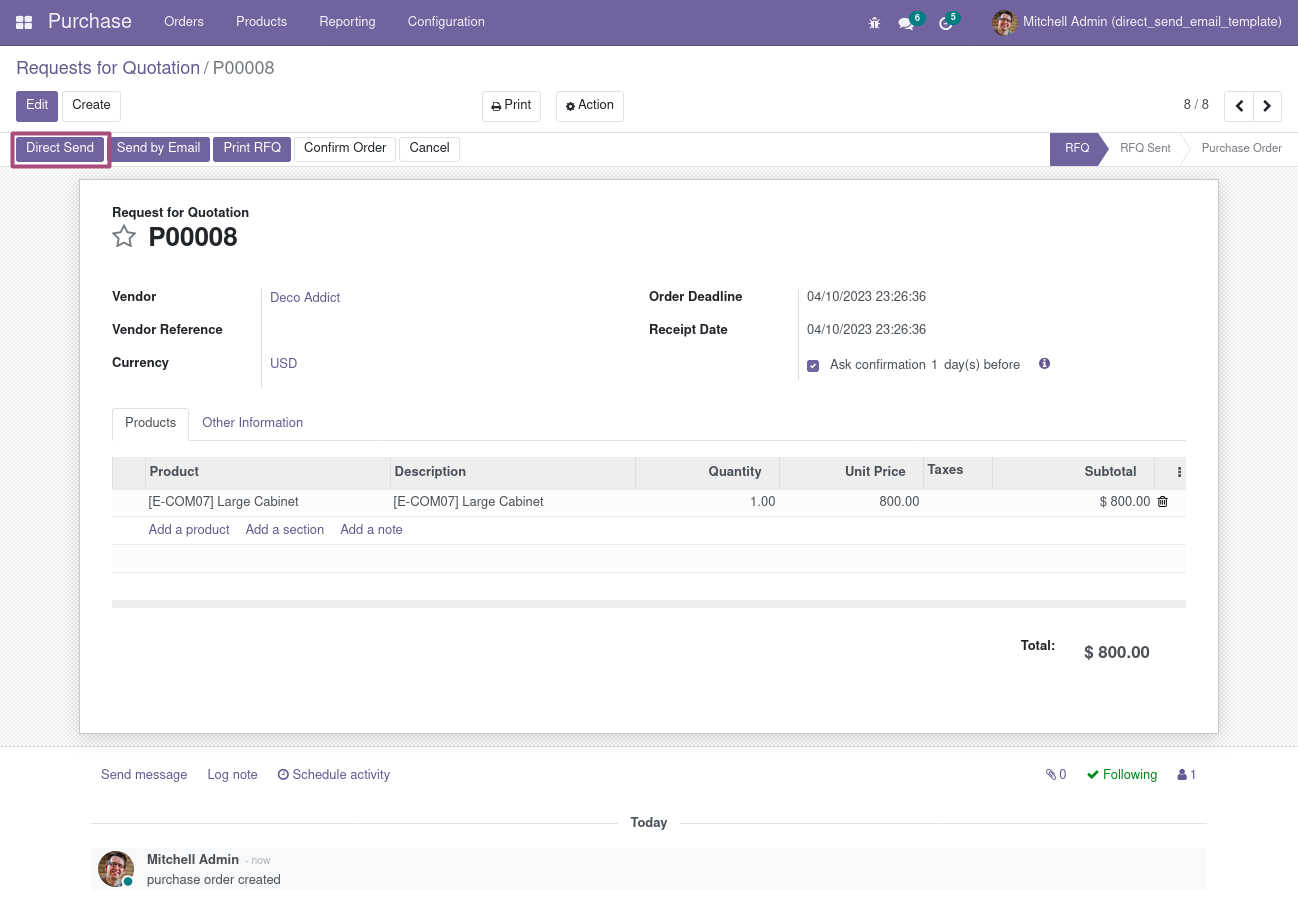1298x916 pixels.
Task: Click the Confirm Order button
Action: (x=345, y=149)
